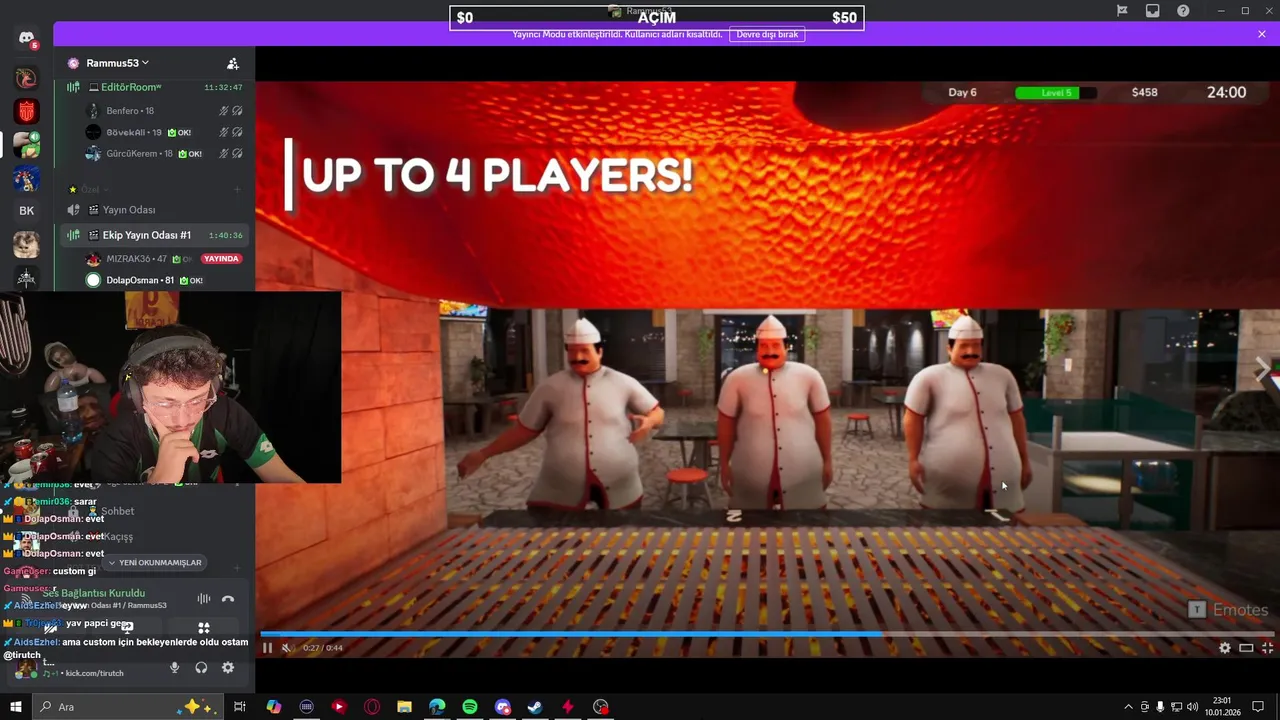The image size is (1280, 720).
Task: Open Microsoft Edge from taskbar
Action: click(x=437, y=707)
